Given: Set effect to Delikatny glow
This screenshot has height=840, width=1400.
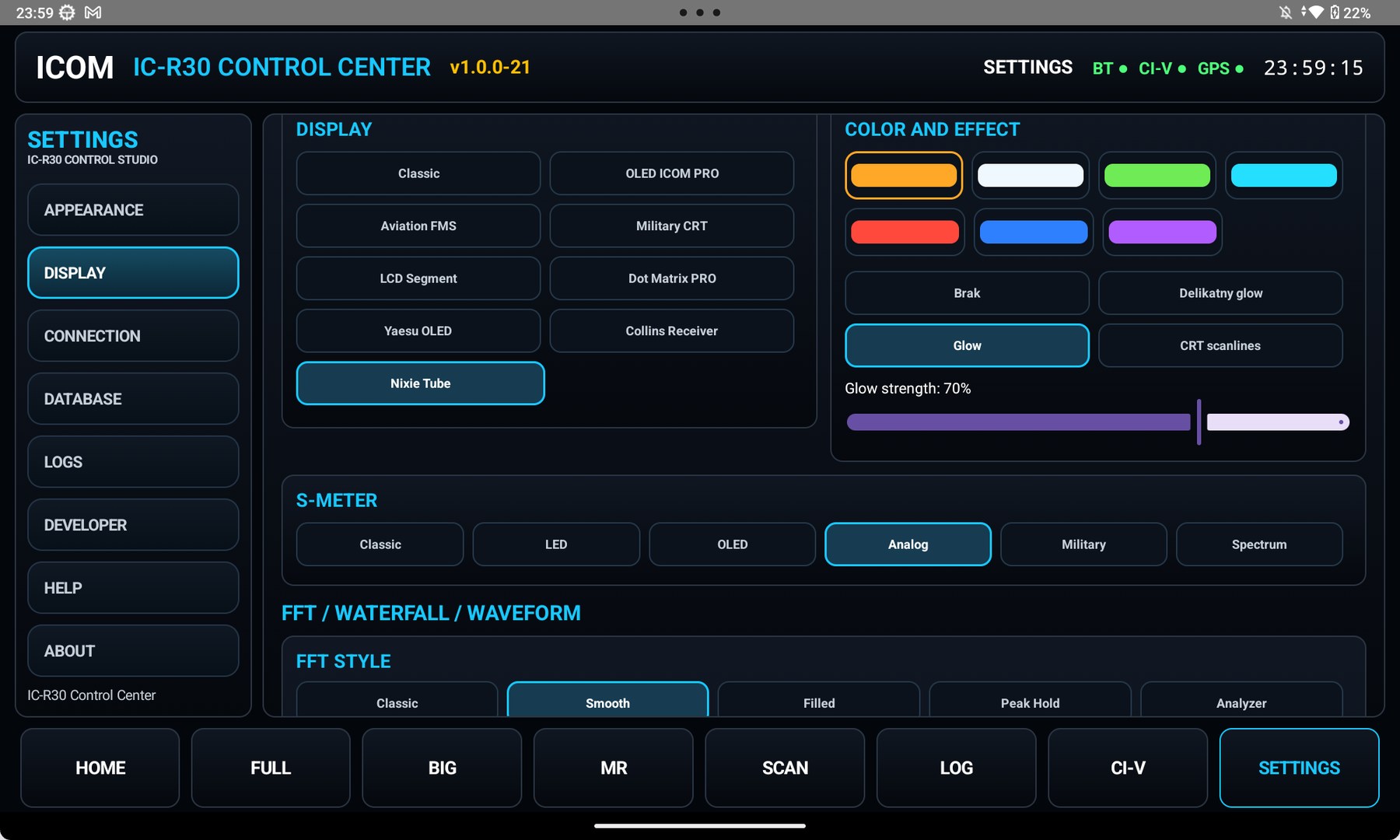Looking at the screenshot, I should point(1220,293).
